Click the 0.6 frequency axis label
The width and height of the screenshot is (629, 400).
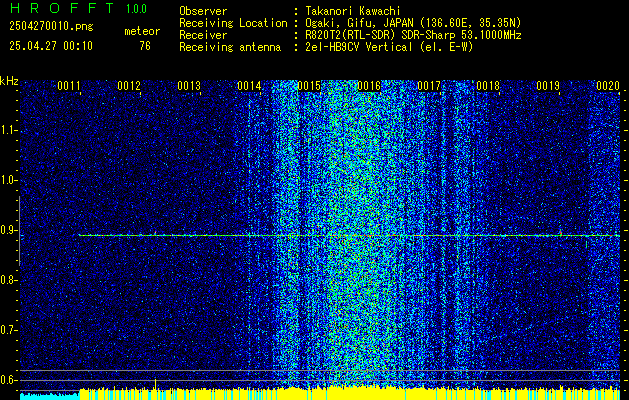point(8,380)
